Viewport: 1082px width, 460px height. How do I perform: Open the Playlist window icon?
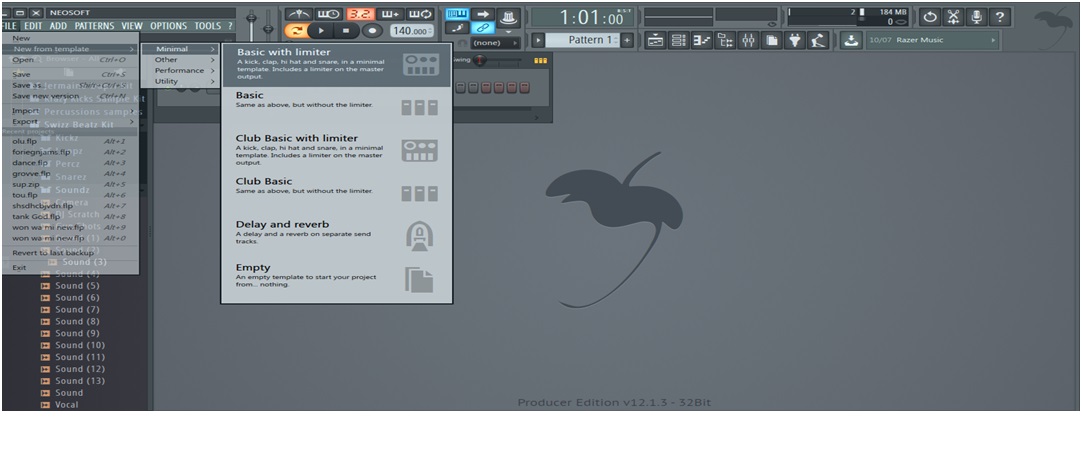point(656,40)
